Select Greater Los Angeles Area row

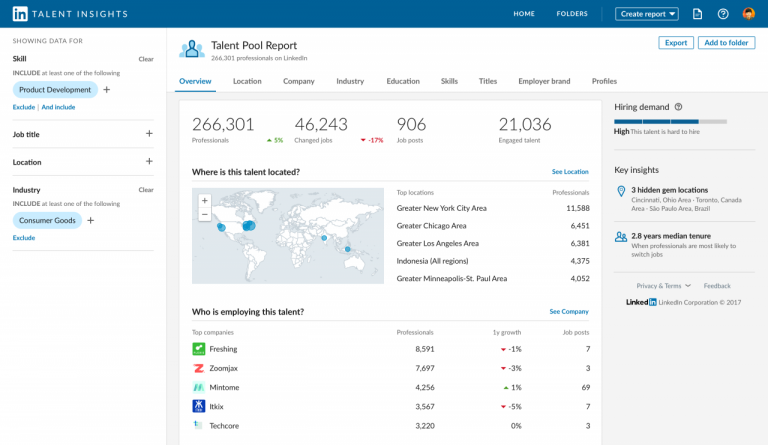[493, 243]
